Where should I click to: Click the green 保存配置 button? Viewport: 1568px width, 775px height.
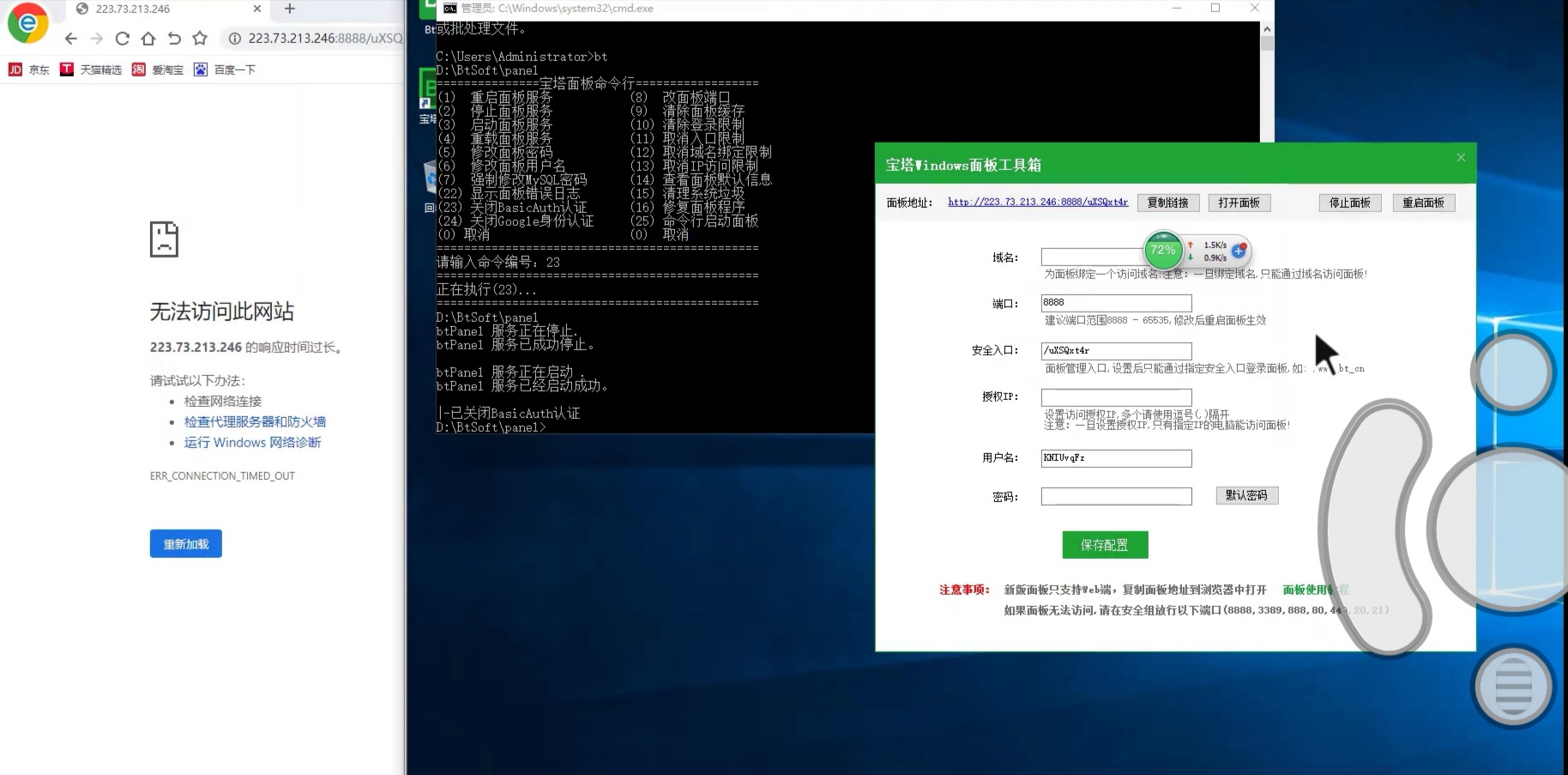[x=1105, y=545]
